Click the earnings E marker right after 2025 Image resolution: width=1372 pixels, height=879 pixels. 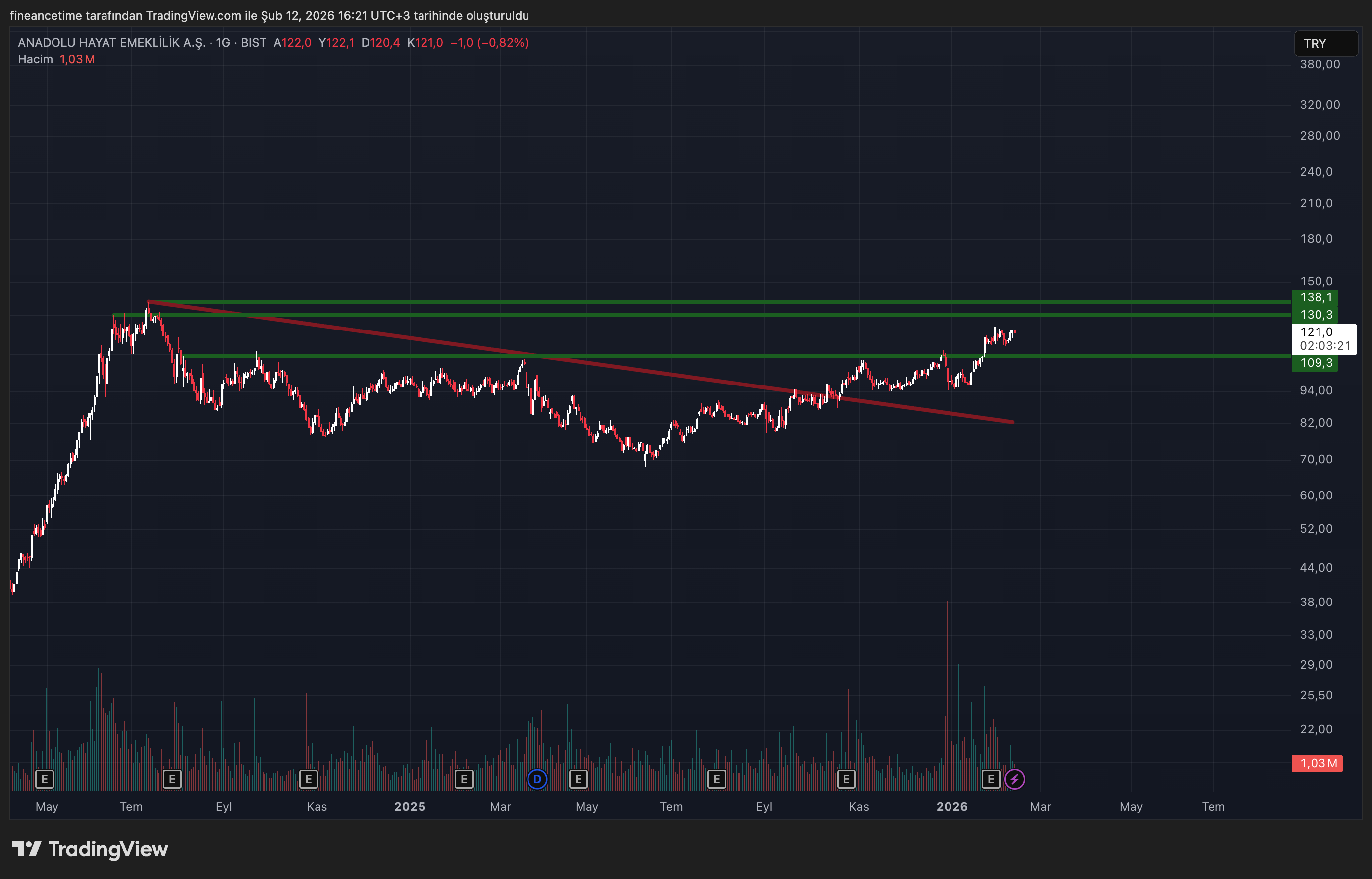pos(464,779)
